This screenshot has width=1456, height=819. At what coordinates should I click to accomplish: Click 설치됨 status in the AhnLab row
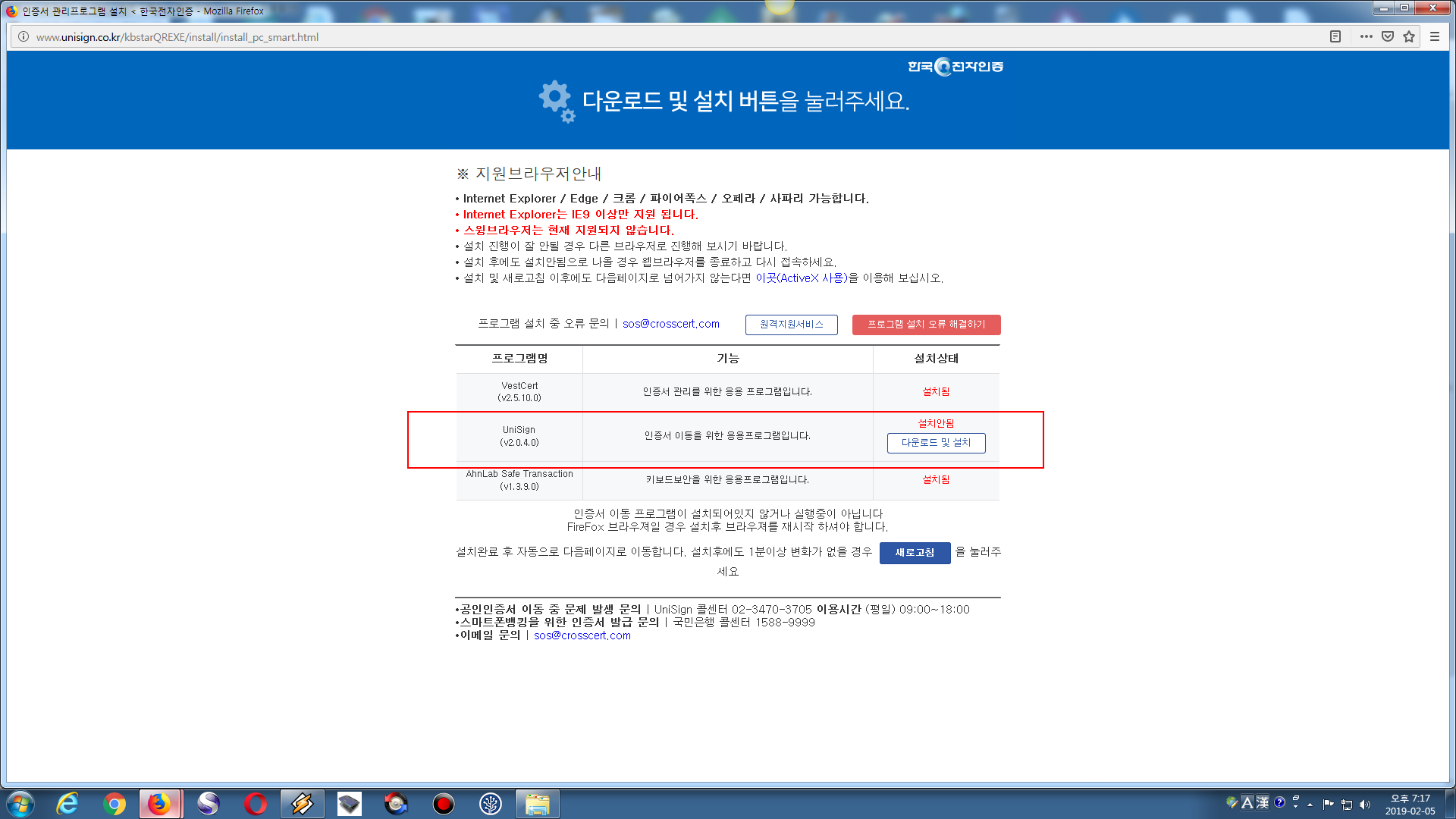[936, 479]
